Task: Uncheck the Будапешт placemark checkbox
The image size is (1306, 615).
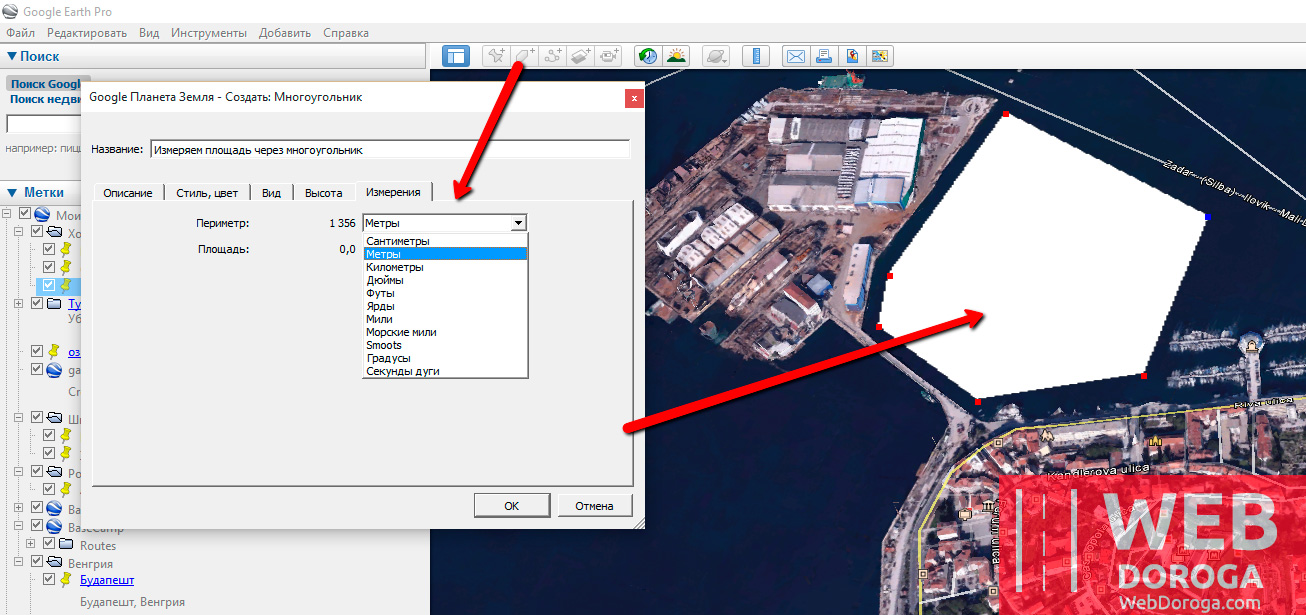Action: [x=48, y=580]
